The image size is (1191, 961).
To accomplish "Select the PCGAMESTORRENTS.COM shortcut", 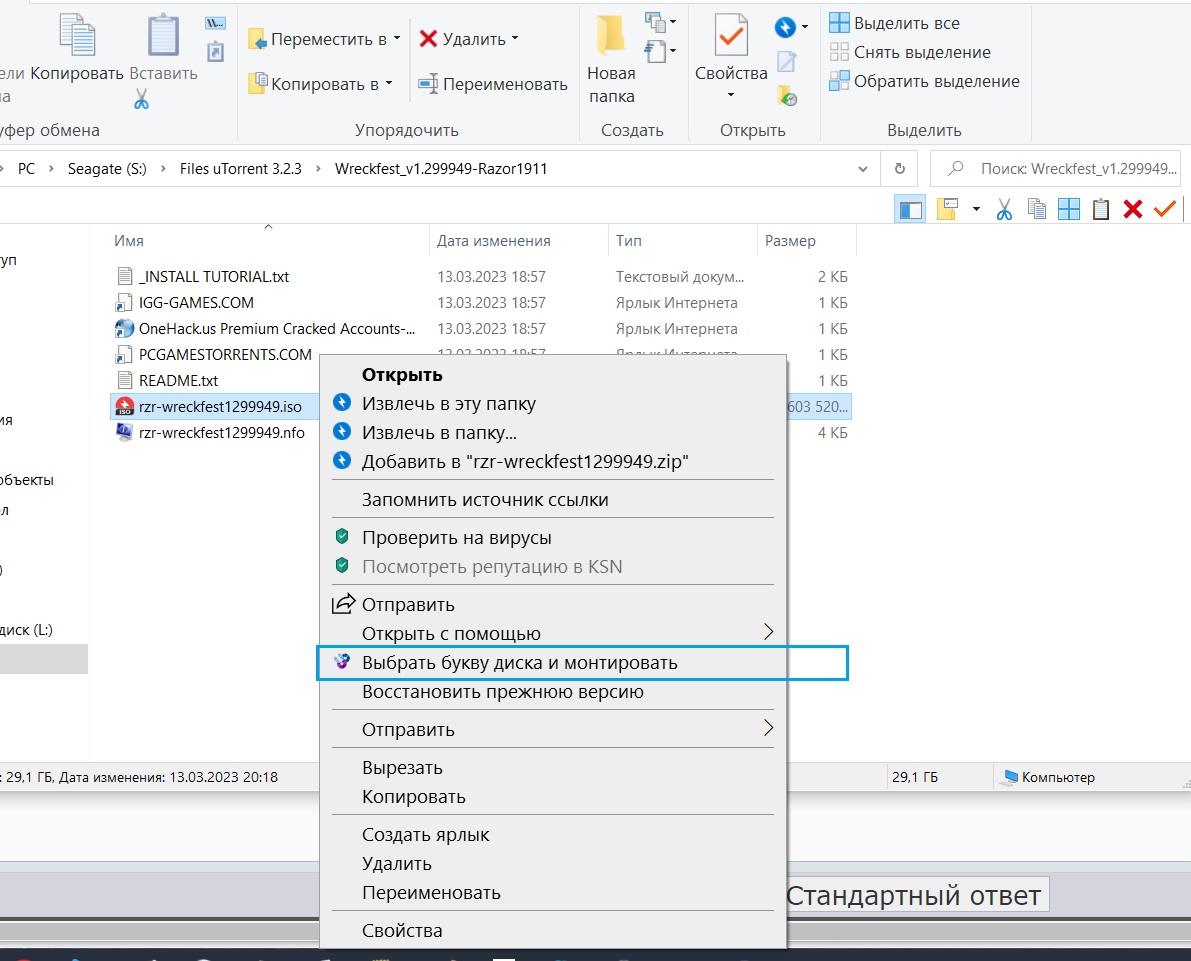I will click(225, 355).
